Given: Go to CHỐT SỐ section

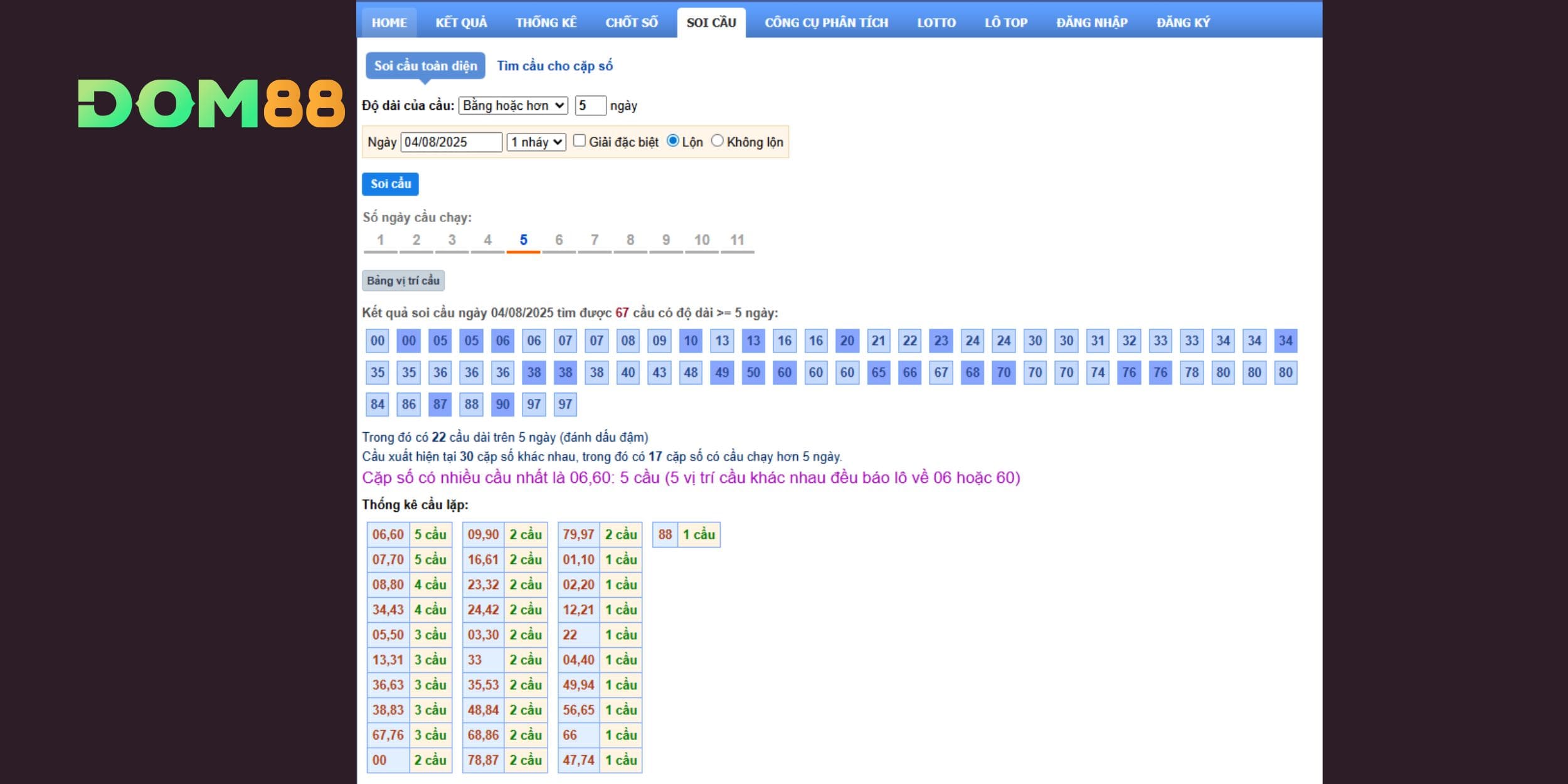Looking at the screenshot, I should click(x=632, y=23).
